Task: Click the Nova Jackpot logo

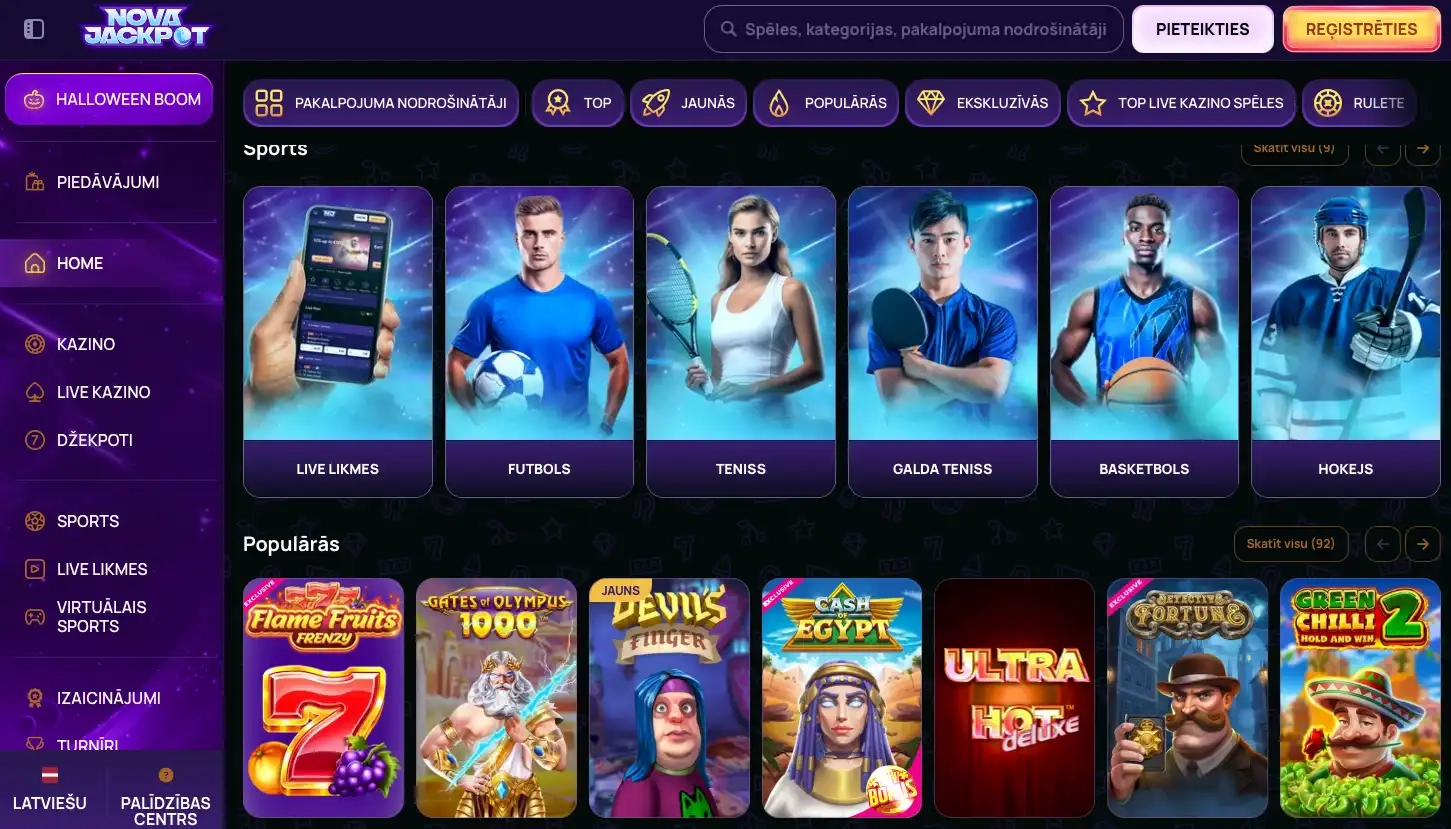Action: coord(146,27)
